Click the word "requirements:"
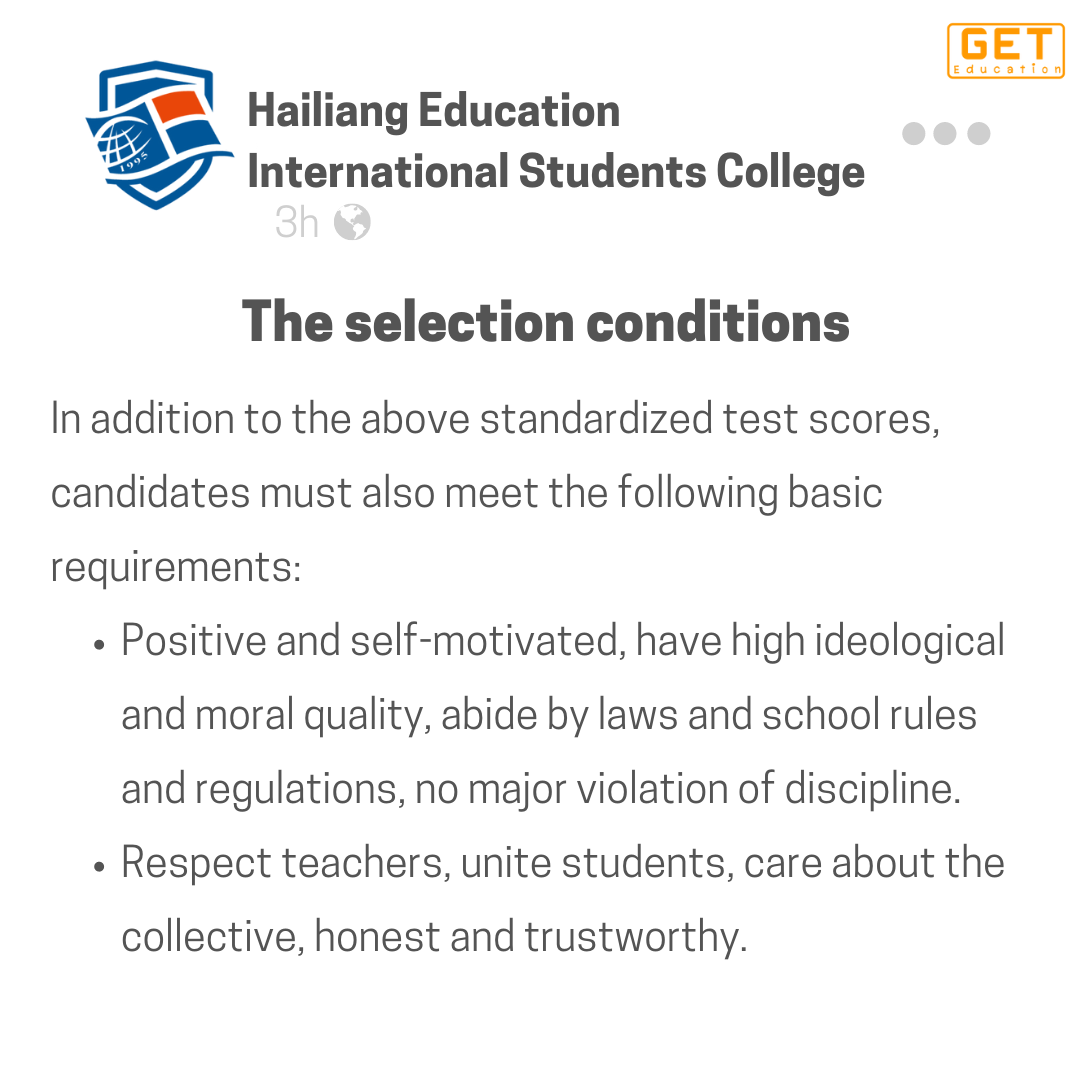This screenshot has height=1080, width=1080. pos(175,567)
